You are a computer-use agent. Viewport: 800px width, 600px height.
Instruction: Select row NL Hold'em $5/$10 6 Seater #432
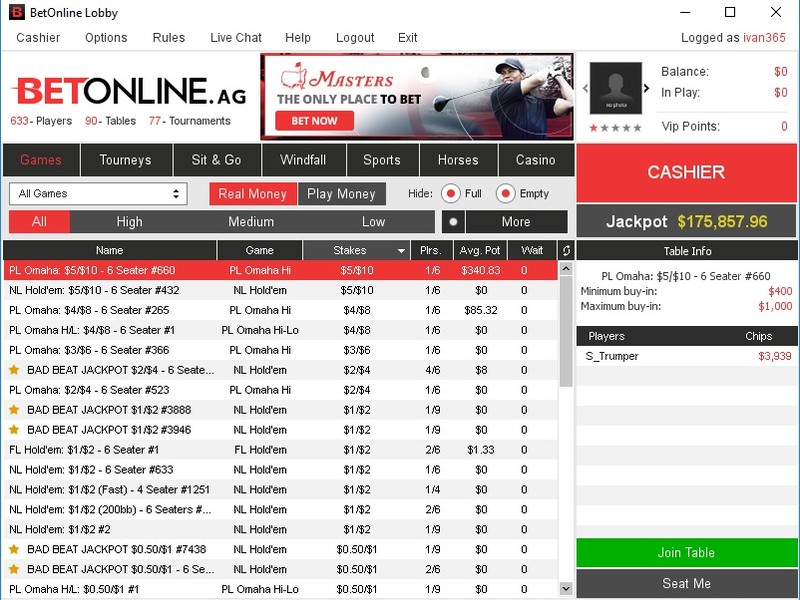pos(281,290)
